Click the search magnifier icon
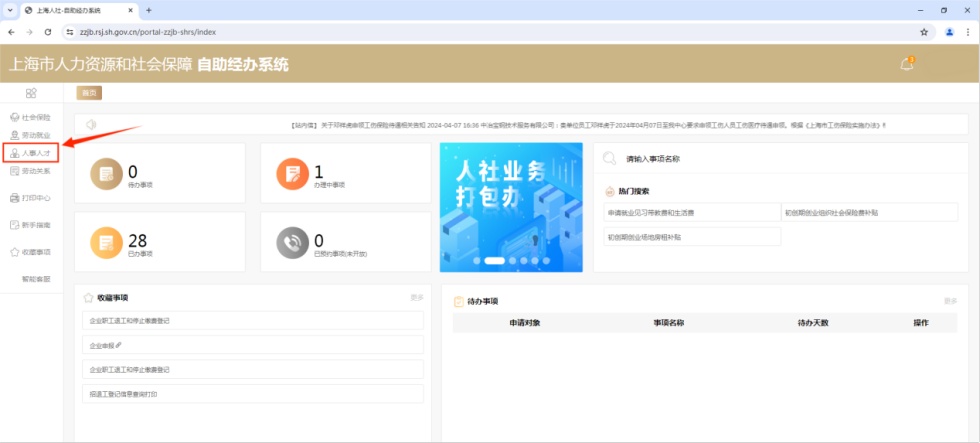Image resolution: width=980 pixels, height=443 pixels. [x=609, y=158]
